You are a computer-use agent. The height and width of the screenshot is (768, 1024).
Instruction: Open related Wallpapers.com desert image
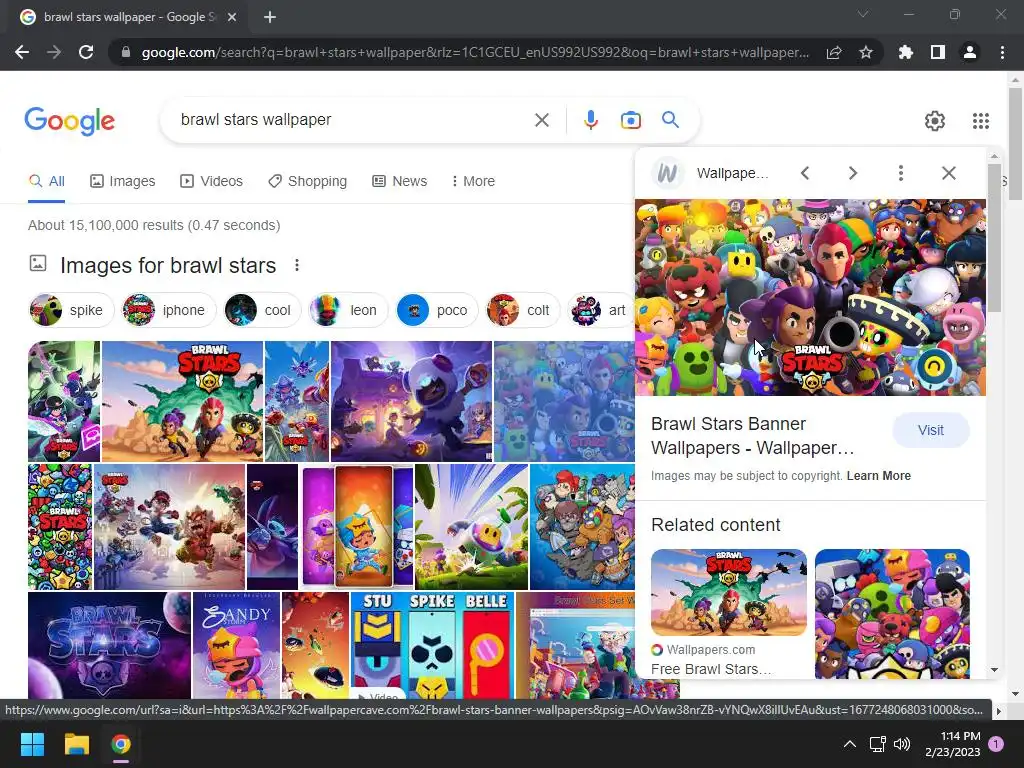(729, 592)
